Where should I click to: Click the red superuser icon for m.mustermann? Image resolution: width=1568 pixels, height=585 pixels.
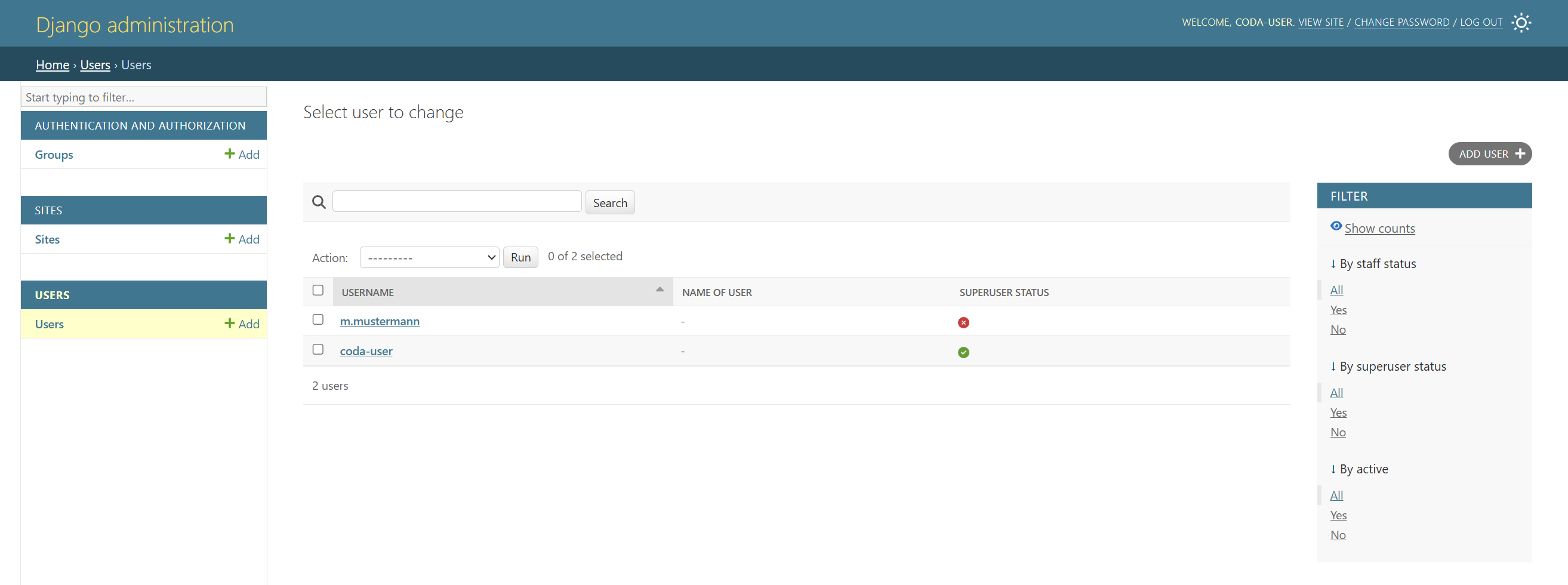(x=963, y=322)
